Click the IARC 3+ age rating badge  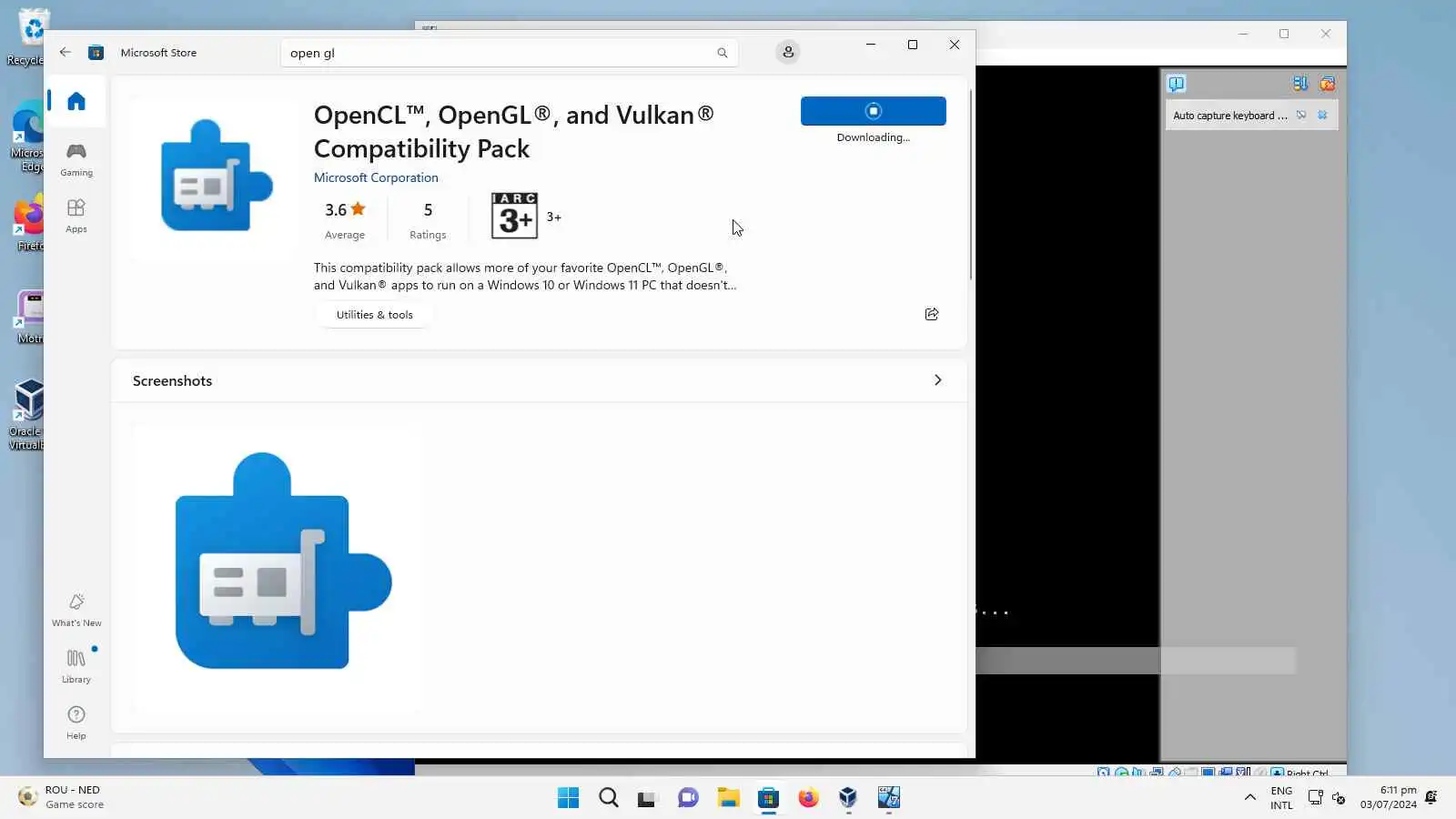[514, 216]
